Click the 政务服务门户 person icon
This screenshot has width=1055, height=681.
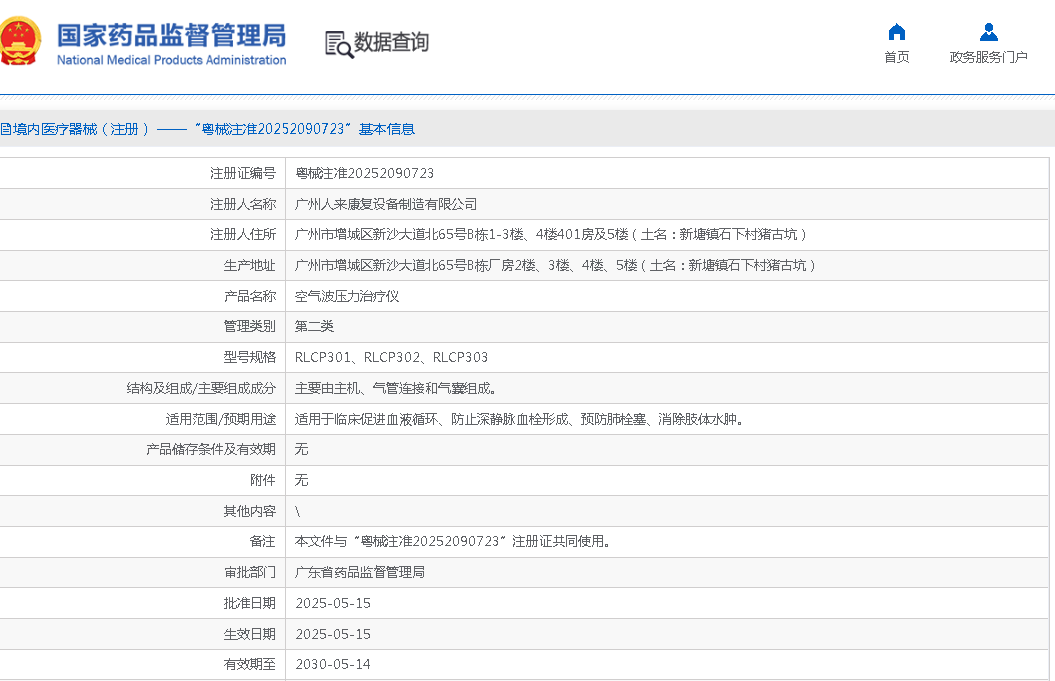(988, 32)
